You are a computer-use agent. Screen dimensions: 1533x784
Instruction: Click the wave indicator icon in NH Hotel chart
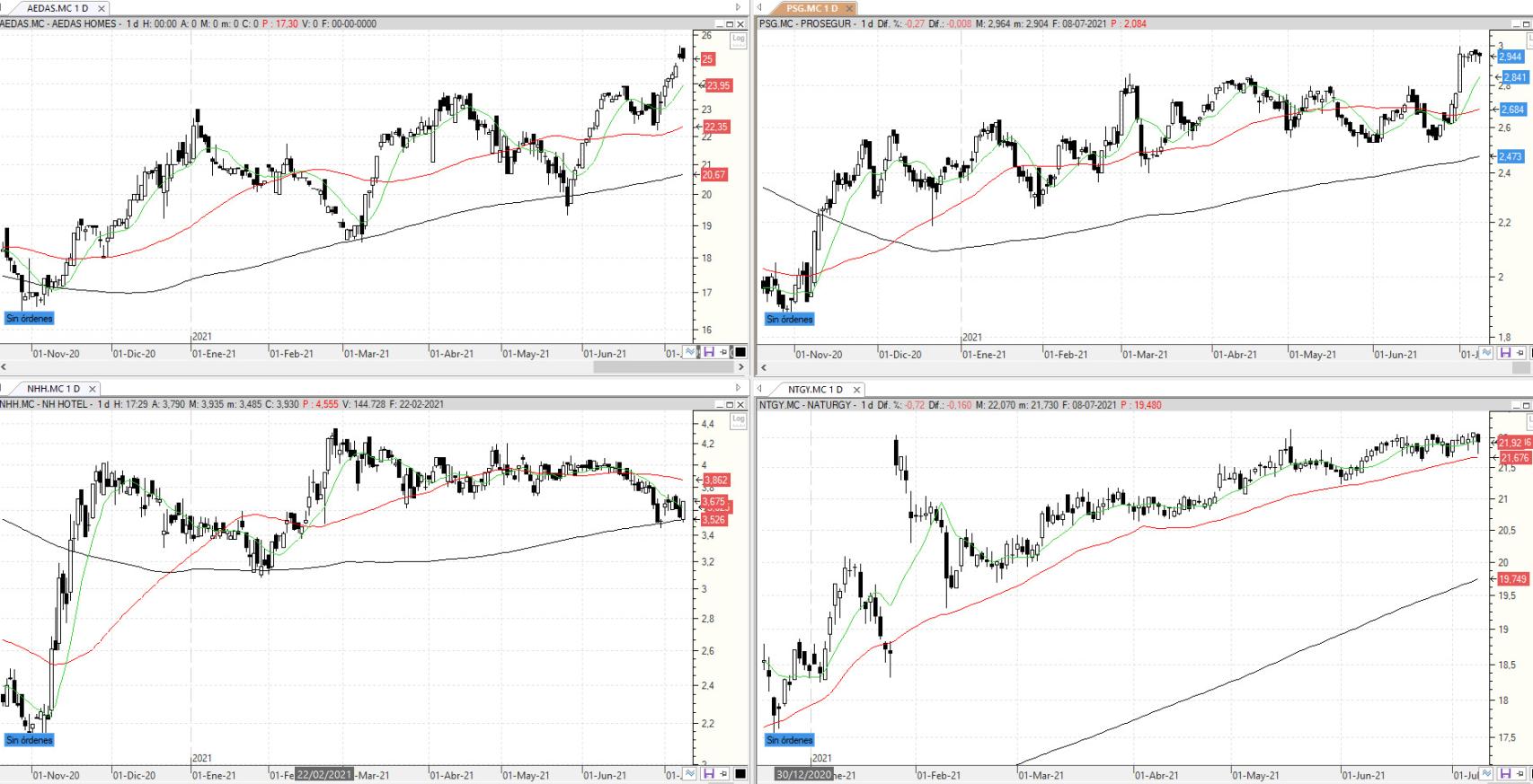690,773
